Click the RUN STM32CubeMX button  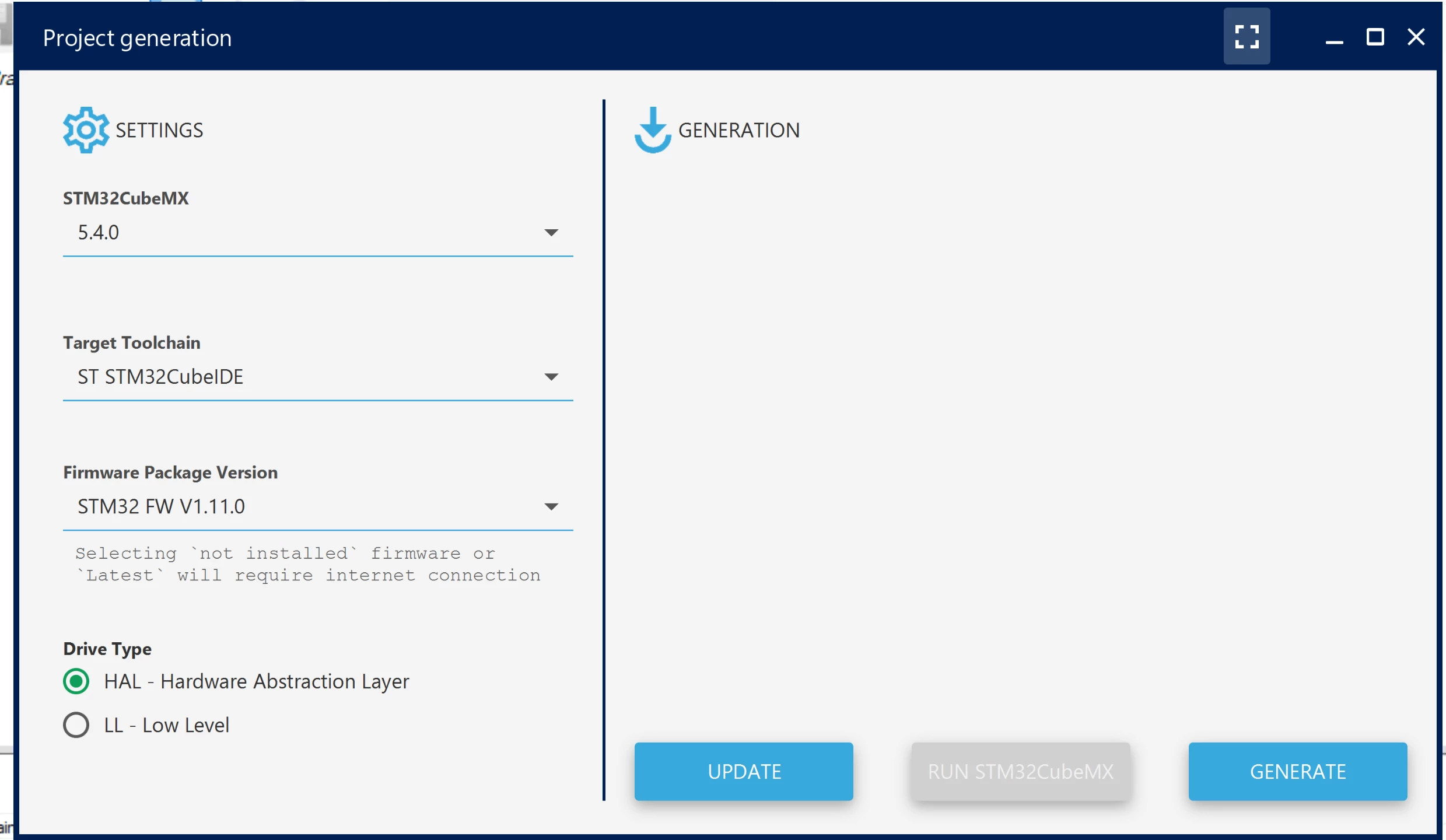click(x=1021, y=771)
